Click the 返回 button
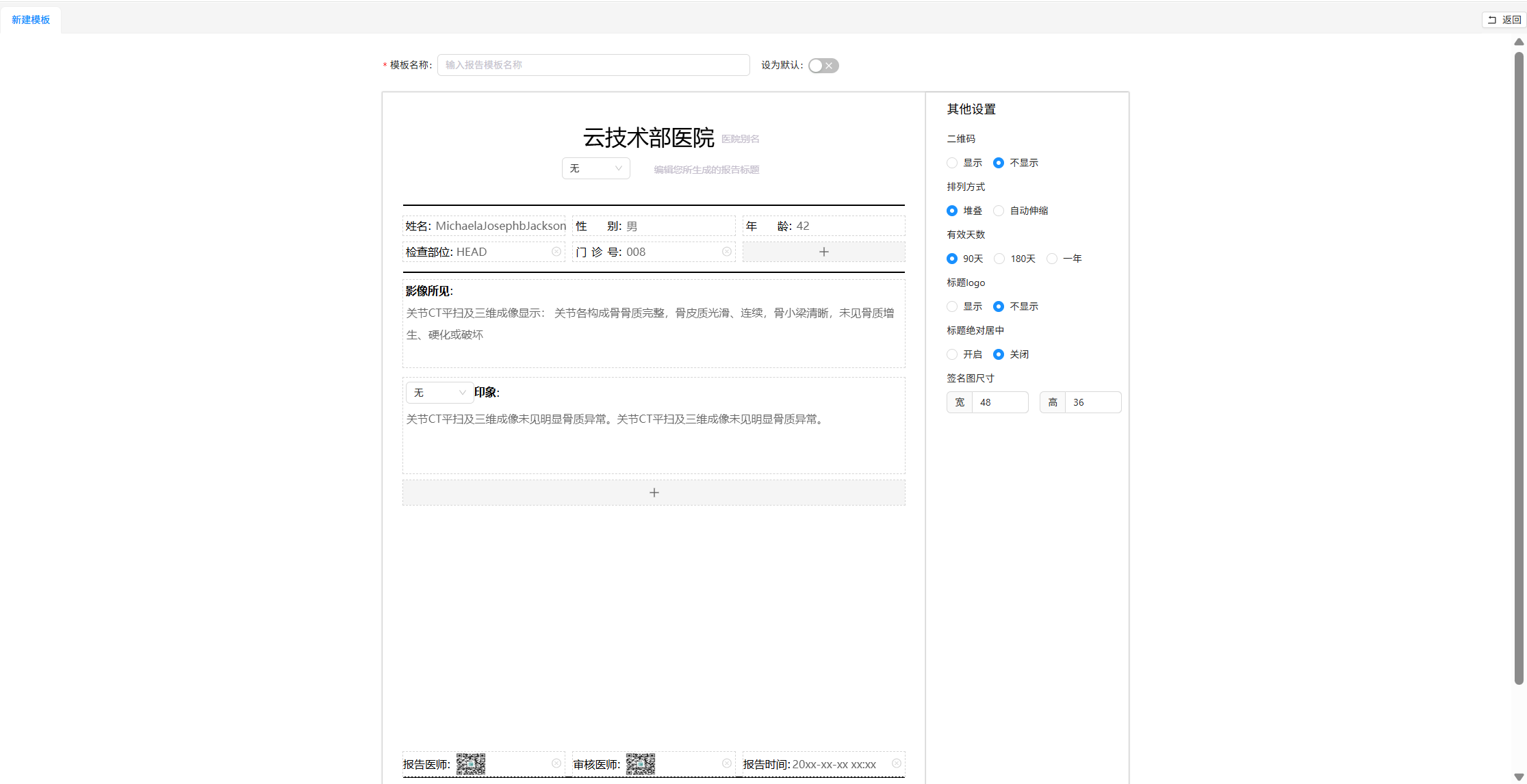Image resolution: width=1527 pixels, height=784 pixels. tap(1503, 19)
